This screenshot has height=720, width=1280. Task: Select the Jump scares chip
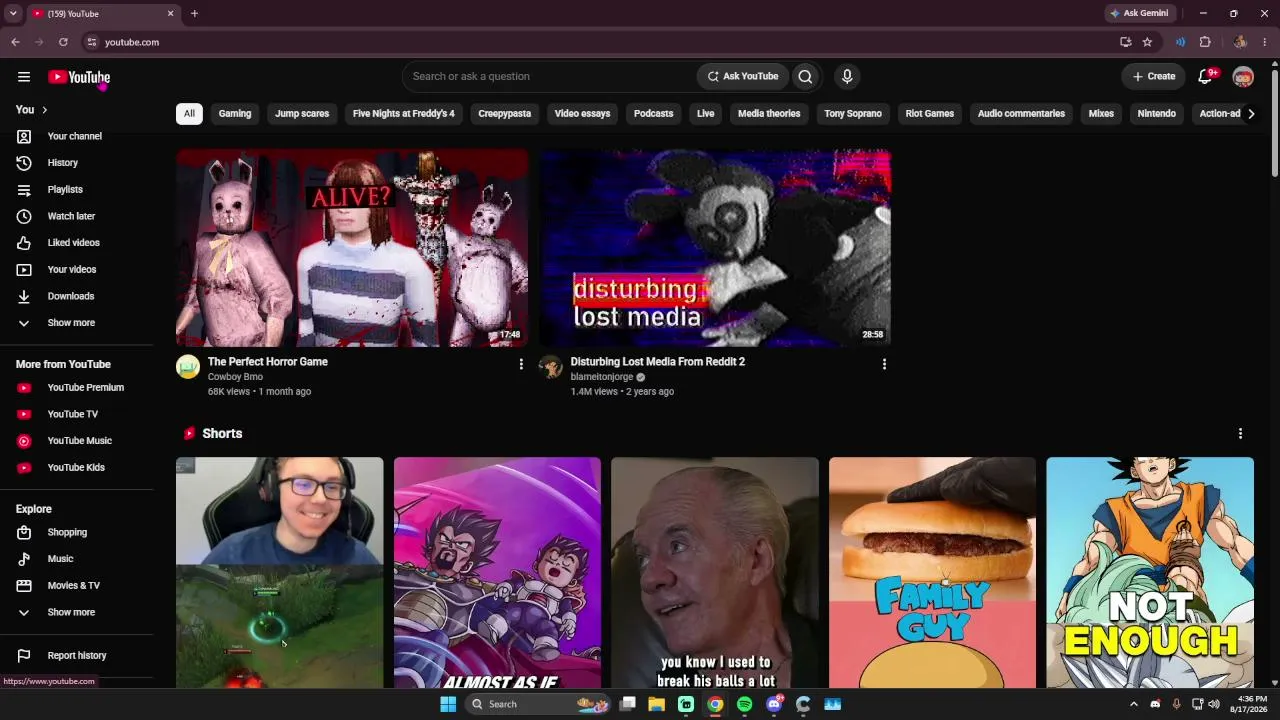(x=302, y=114)
